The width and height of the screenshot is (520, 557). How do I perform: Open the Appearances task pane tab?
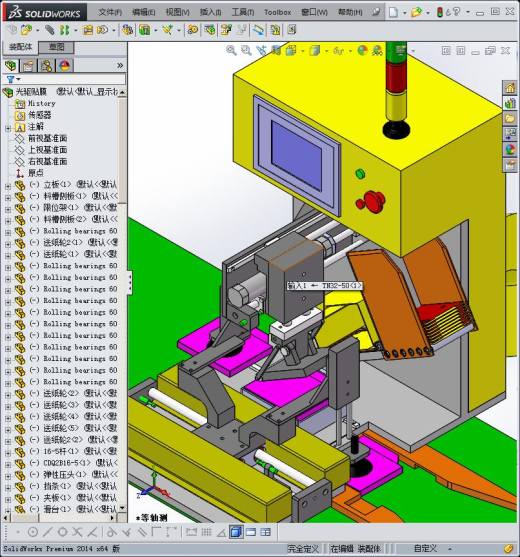pyautogui.click(x=510, y=150)
